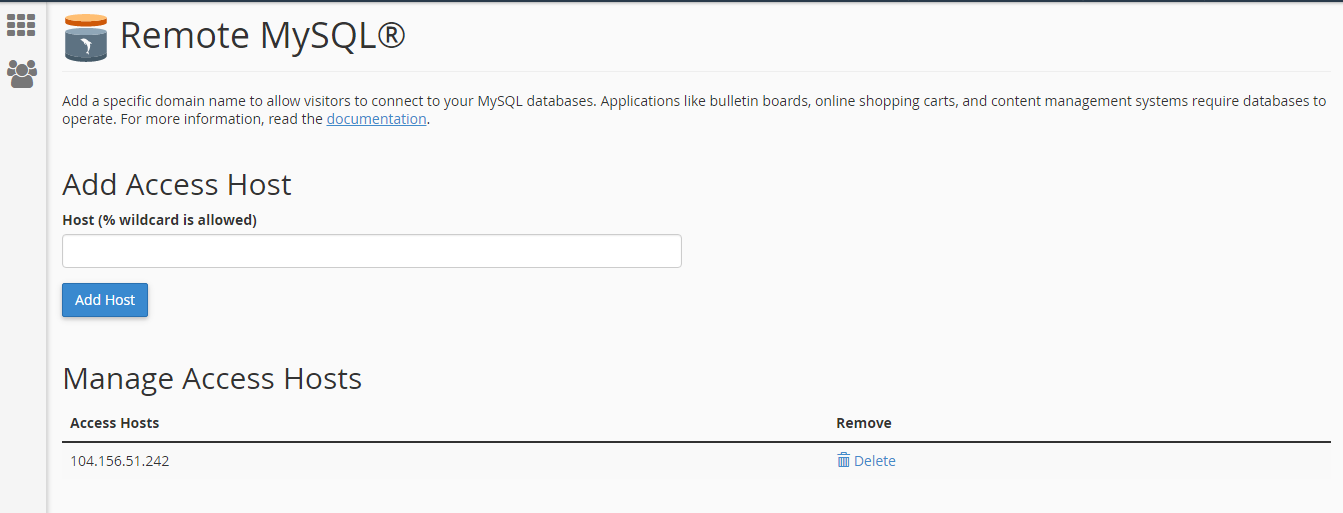Click the Host wildcard field label
Viewport: 1343px width, 513px height.
pos(159,220)
